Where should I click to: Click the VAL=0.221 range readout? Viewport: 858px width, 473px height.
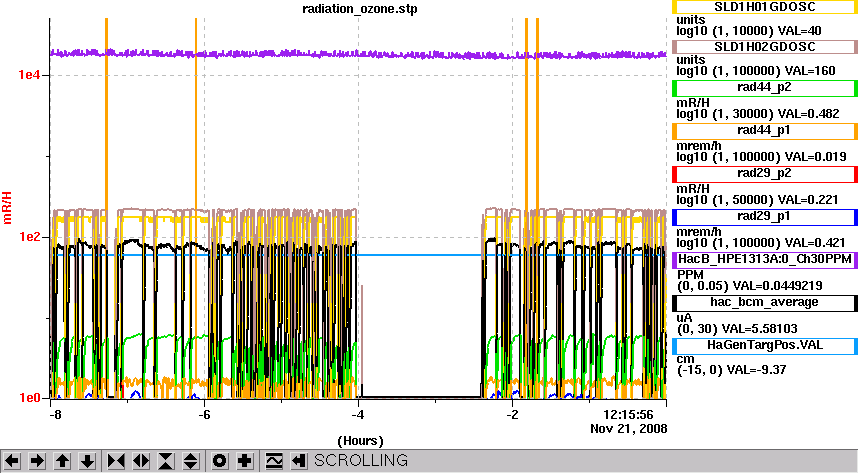tap(757, 200)
